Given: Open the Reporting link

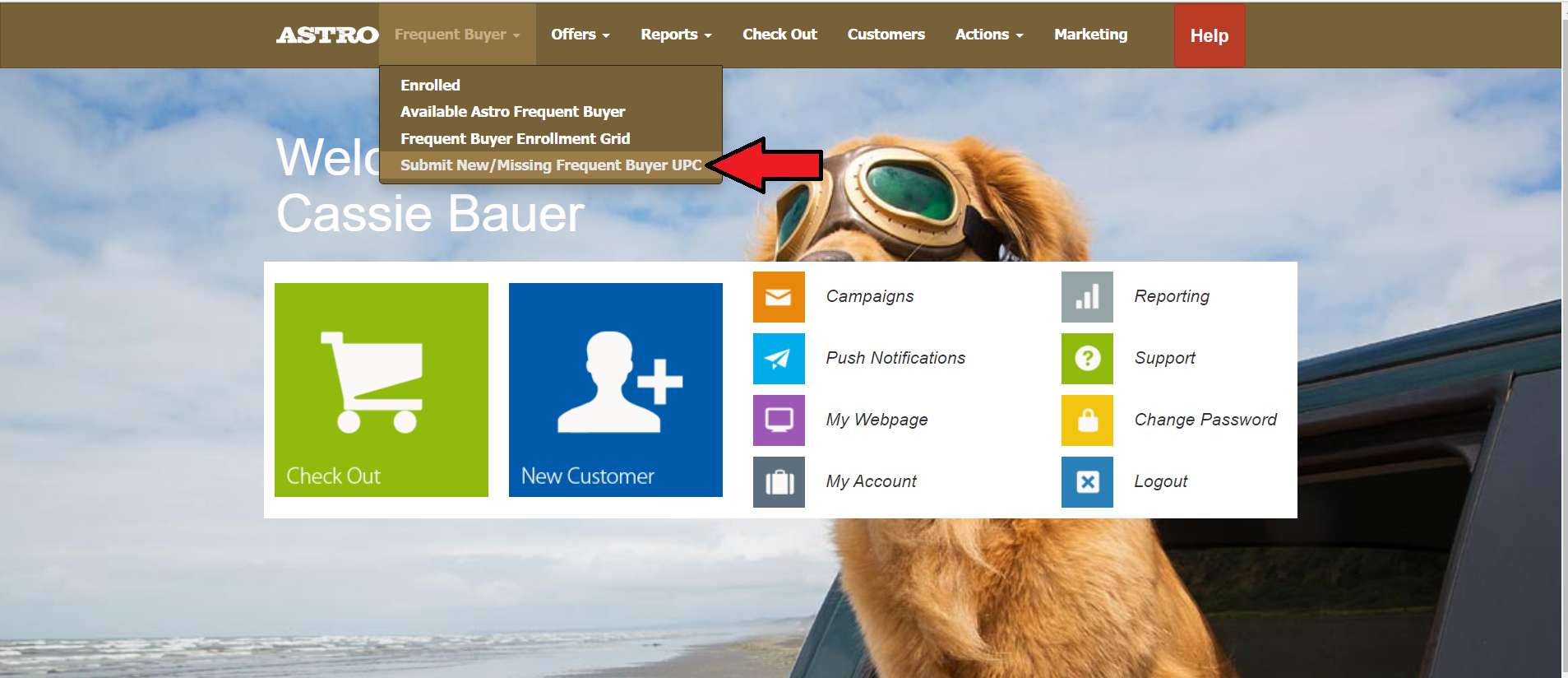Looking at the screenshot, I should tap(1172, 296).
